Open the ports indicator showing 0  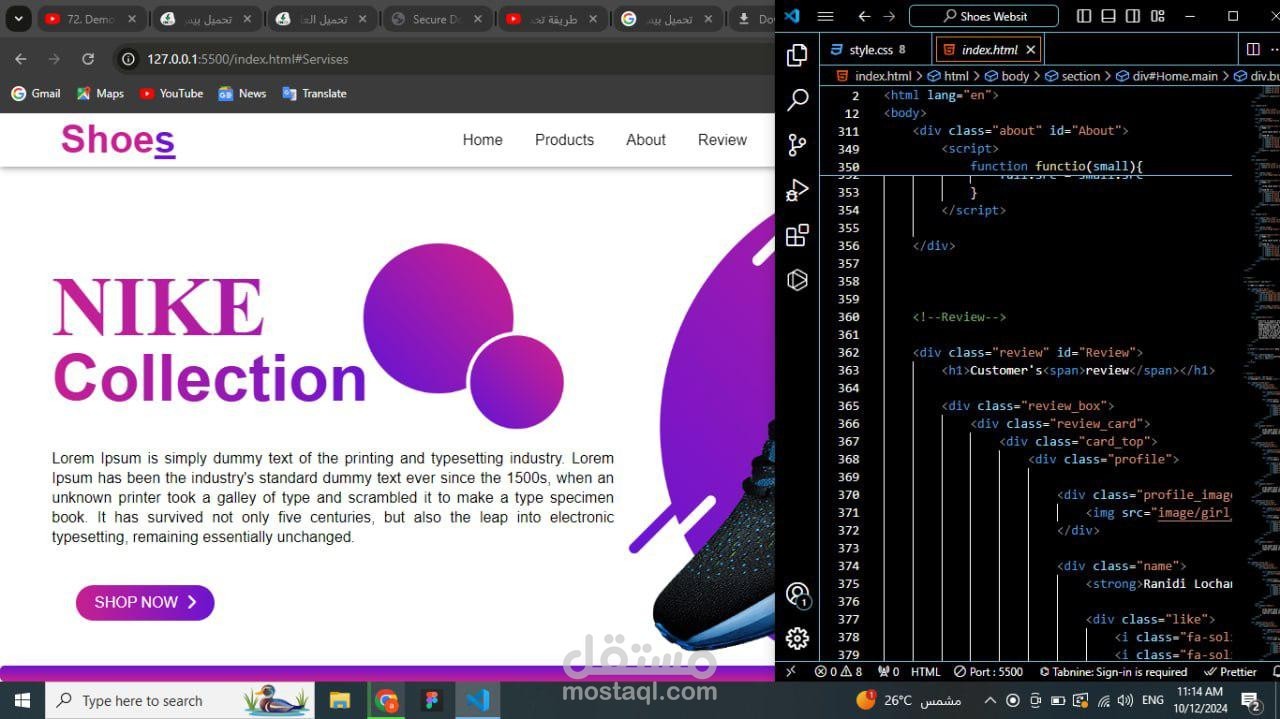[888, 672]
